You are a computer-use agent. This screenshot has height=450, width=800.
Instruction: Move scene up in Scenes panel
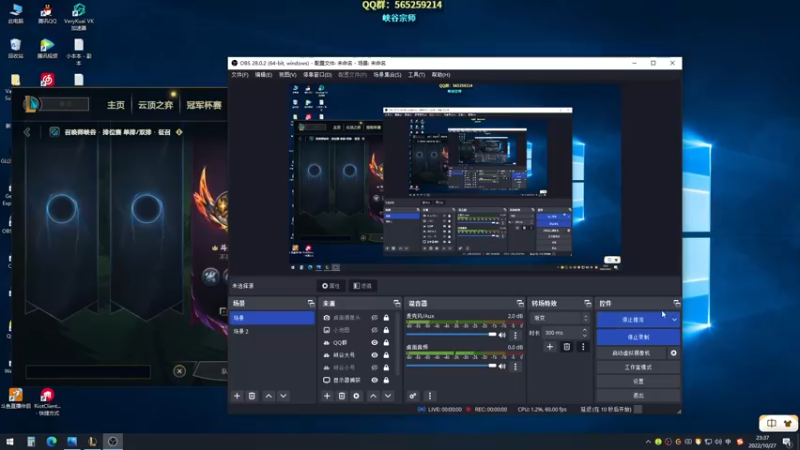click(x=269, y=396)
